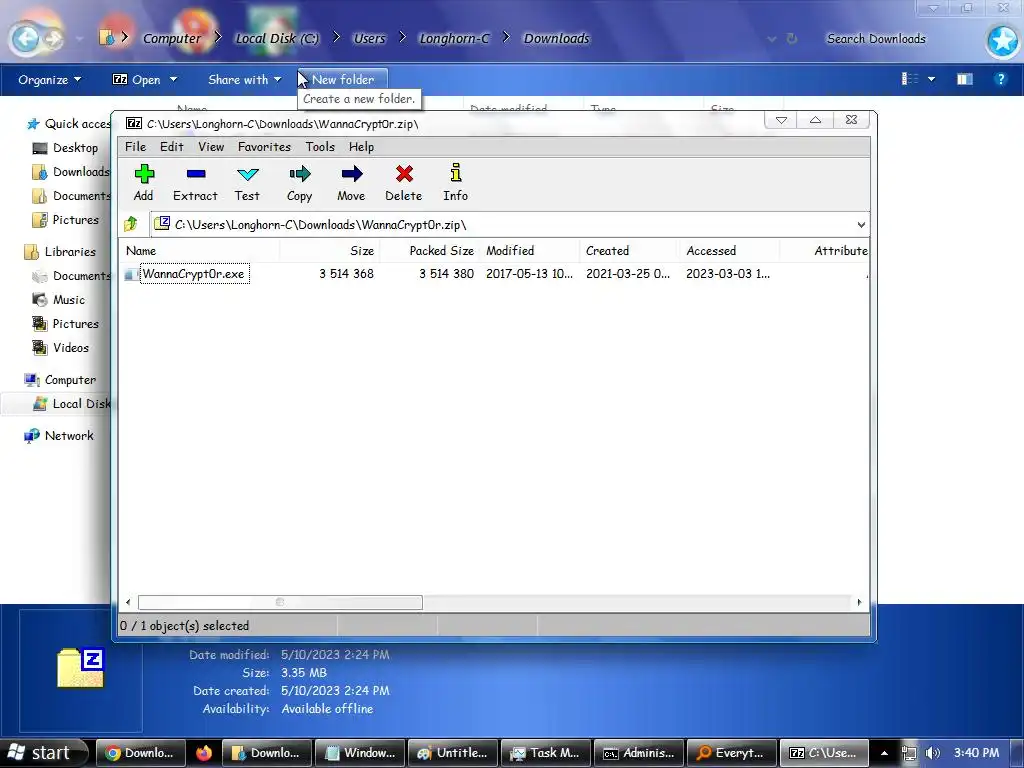Sort archive list by Name column

(199, 251)
